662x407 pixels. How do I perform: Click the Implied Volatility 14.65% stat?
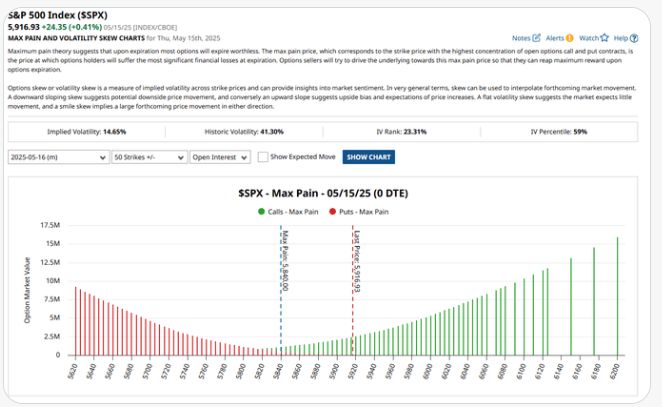pyautogui.click(x=87, y=131)
